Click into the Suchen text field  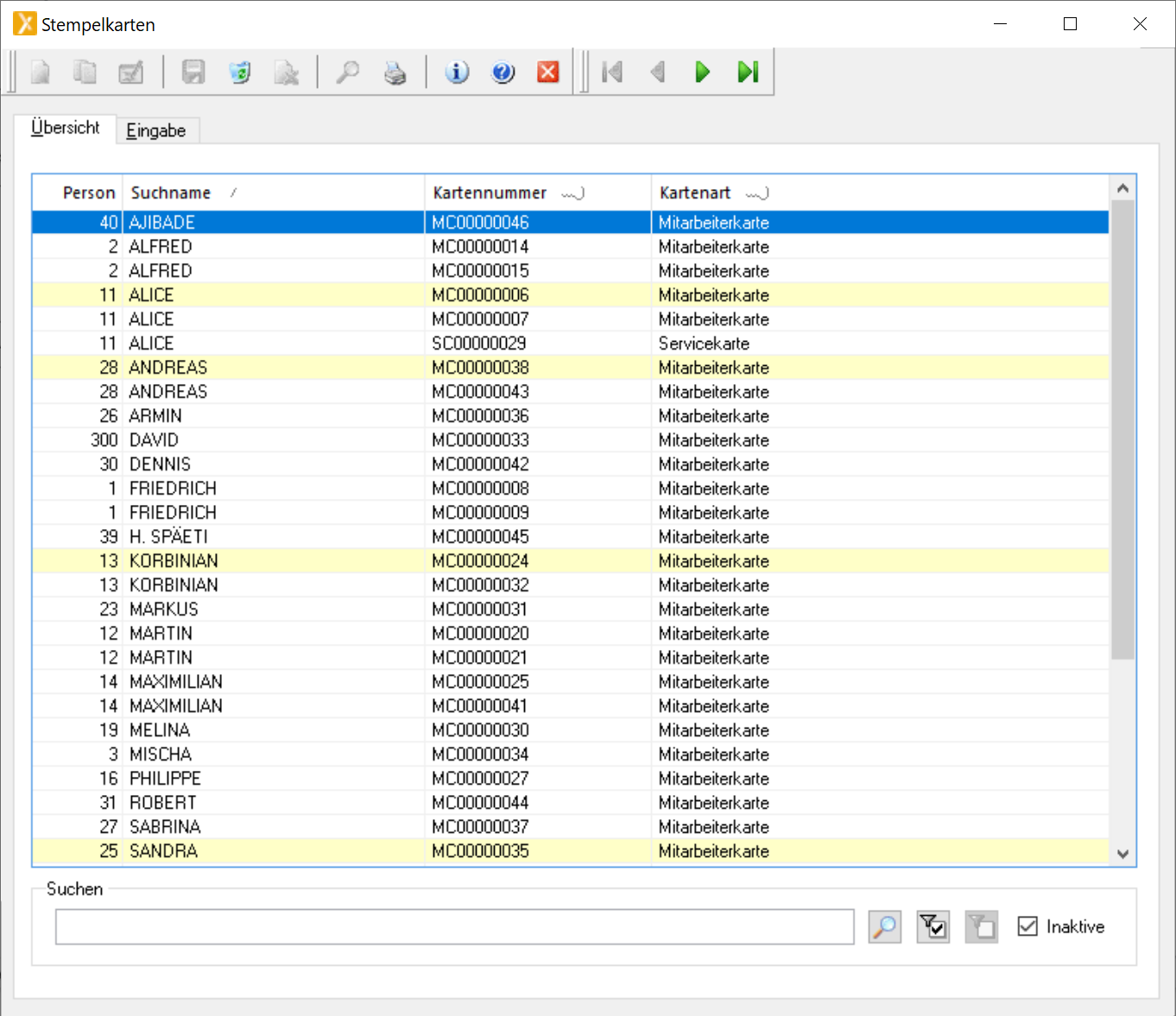point(454,927)
